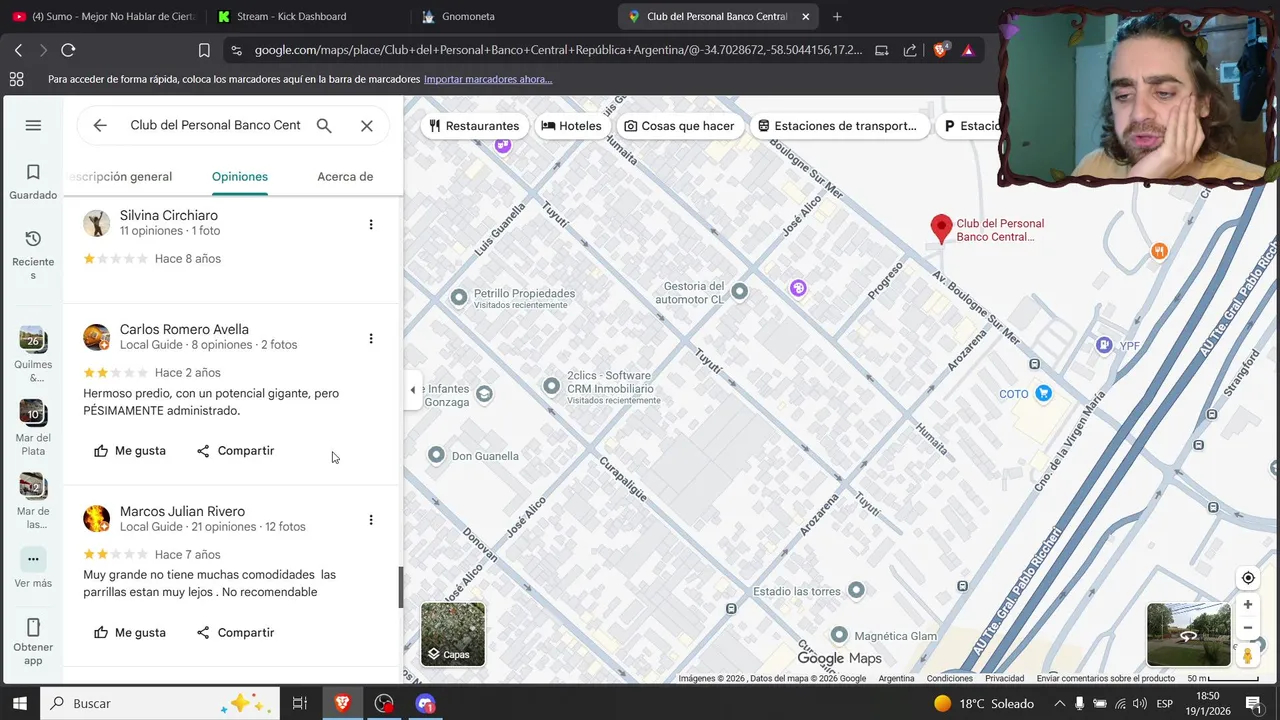The height and width of the screenshot is (720, 1280).
Task: Switch map layers with the Capas thumbnail
Action: [453, 633]
